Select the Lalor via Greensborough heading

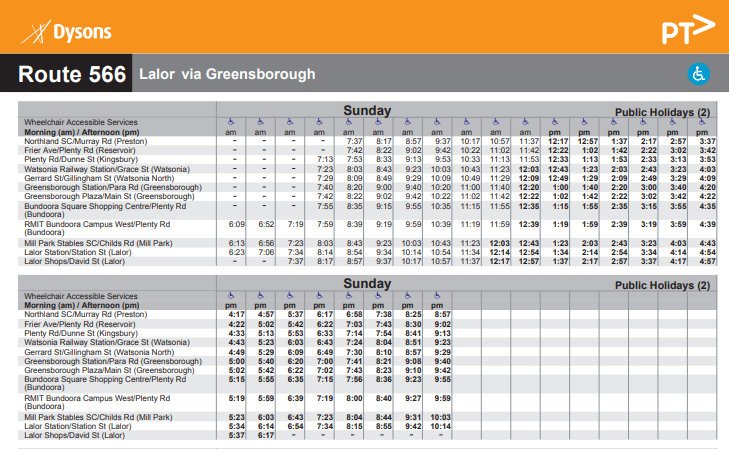coord(227,74)
